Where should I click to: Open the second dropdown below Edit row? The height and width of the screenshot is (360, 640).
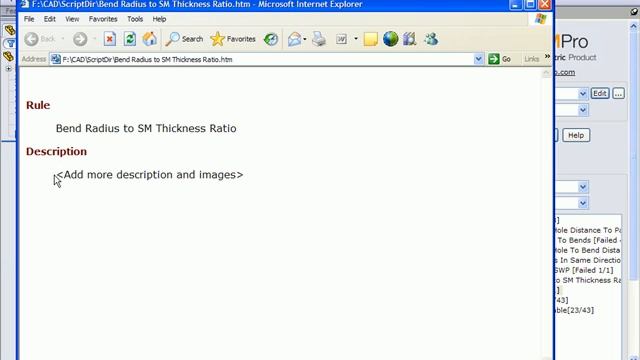pyautogui.click(x=582, y=110)
